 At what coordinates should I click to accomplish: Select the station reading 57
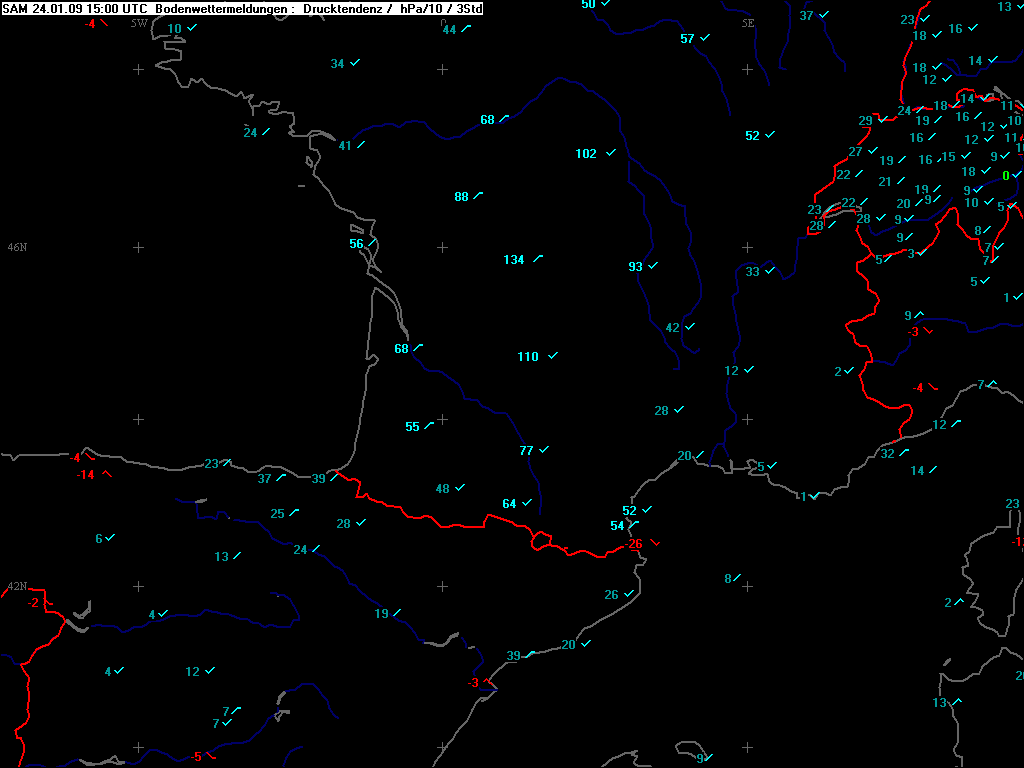pos(687,39)
